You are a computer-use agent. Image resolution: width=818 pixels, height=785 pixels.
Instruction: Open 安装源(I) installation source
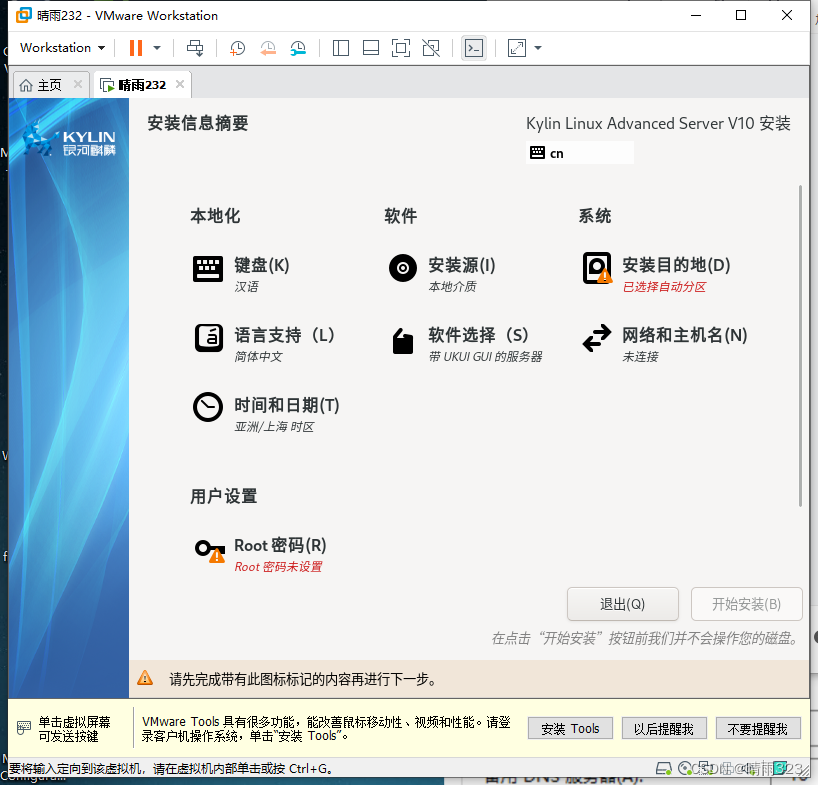[442, 273]
